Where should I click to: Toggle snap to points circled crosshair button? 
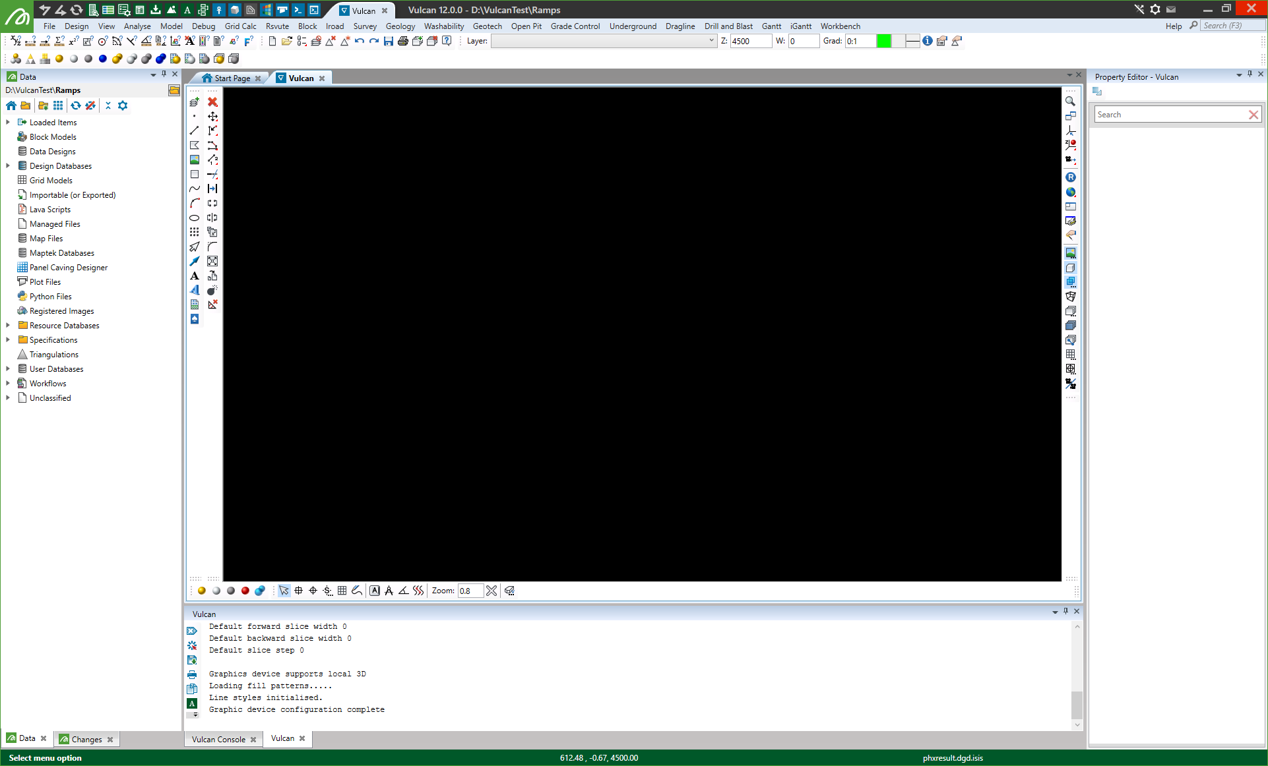313,591
